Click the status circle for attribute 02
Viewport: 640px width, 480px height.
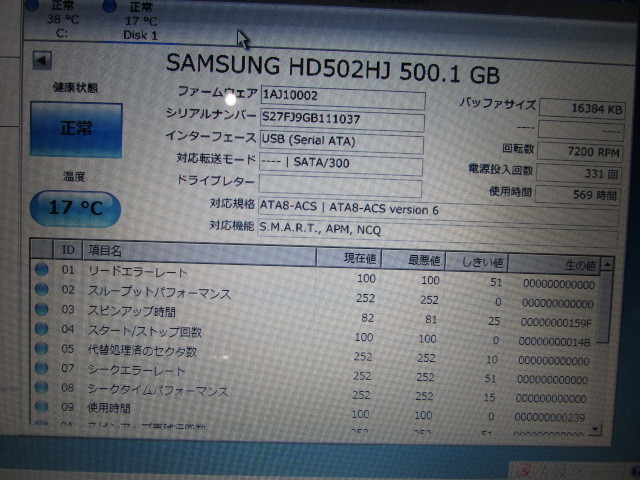pyautogui.click(x=42, y=289)
